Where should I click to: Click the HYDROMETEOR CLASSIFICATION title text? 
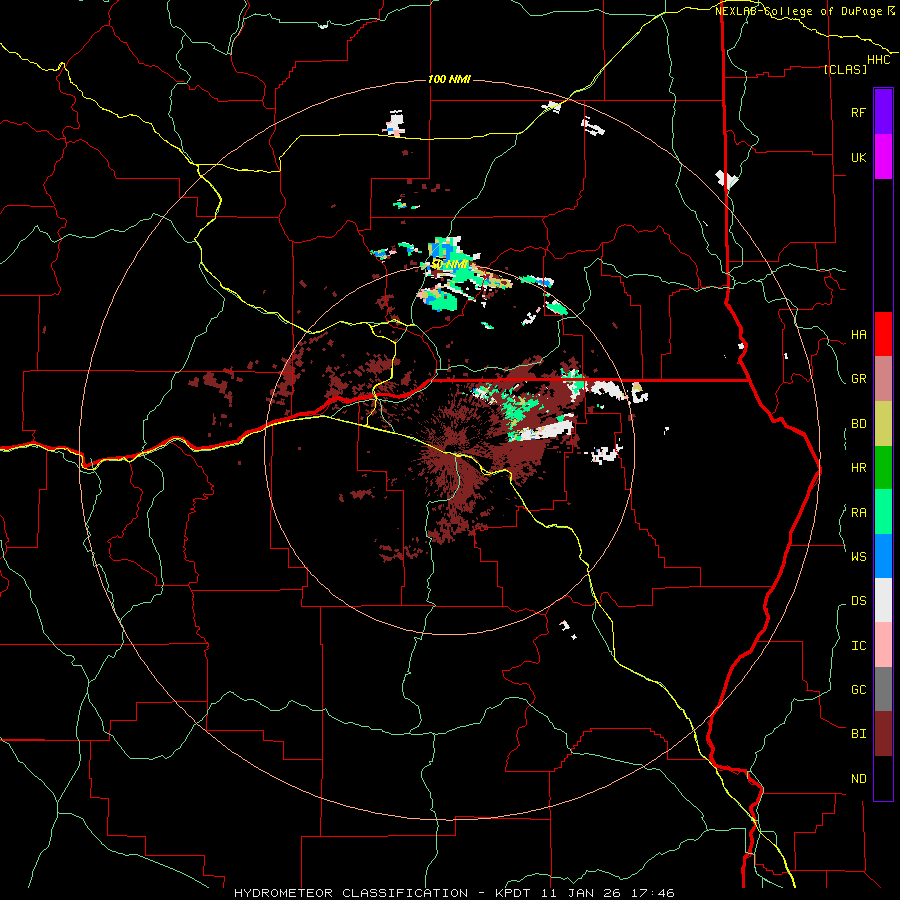point(351,893)
